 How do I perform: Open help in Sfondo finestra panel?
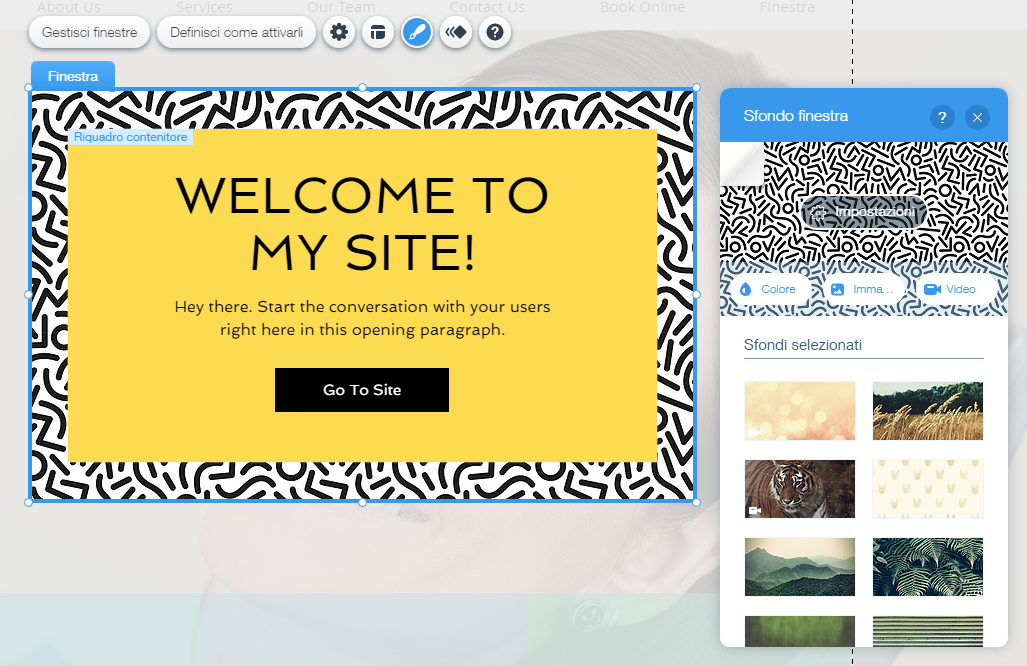click(x=942, y=117)
